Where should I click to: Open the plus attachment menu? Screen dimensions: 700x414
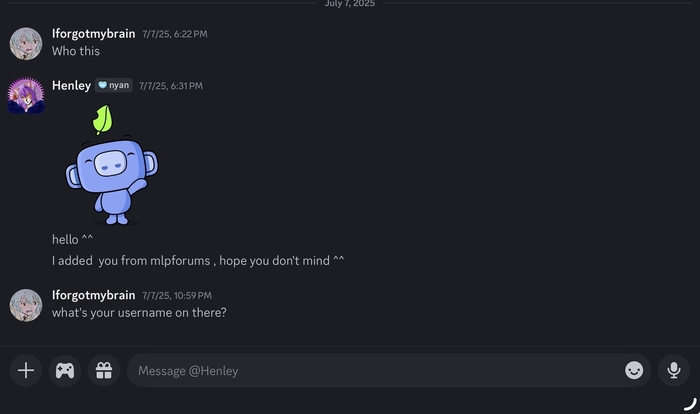[x=26, y=370]
